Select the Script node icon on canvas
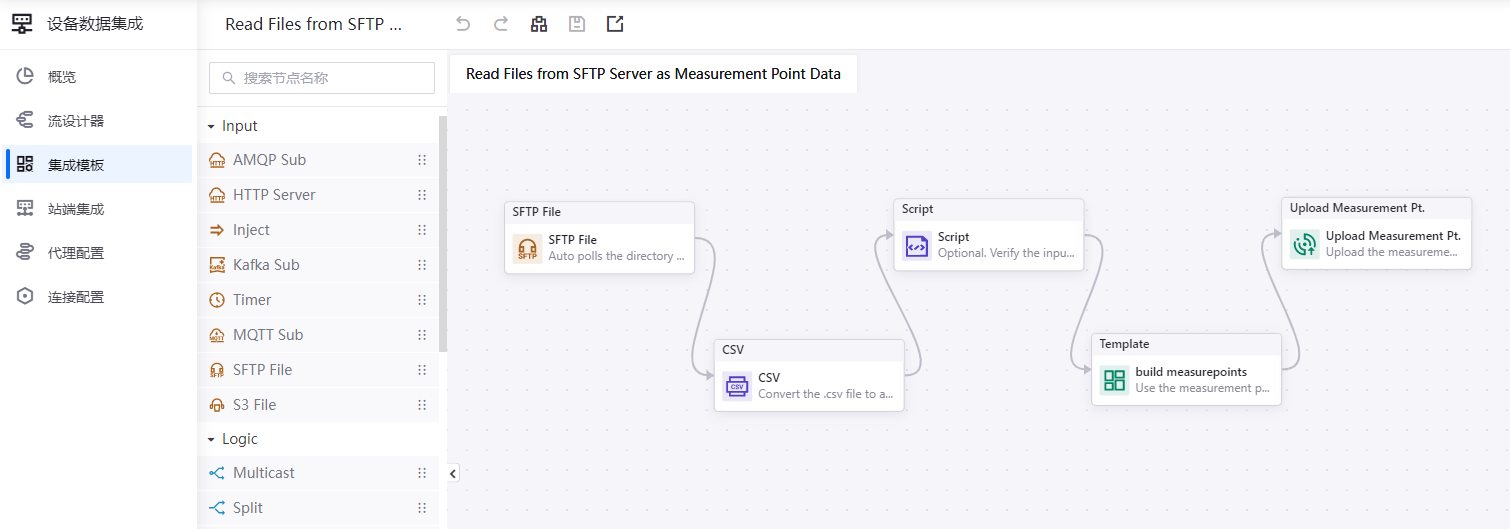Screen dimensions: 1510x529 coord(917,245)
